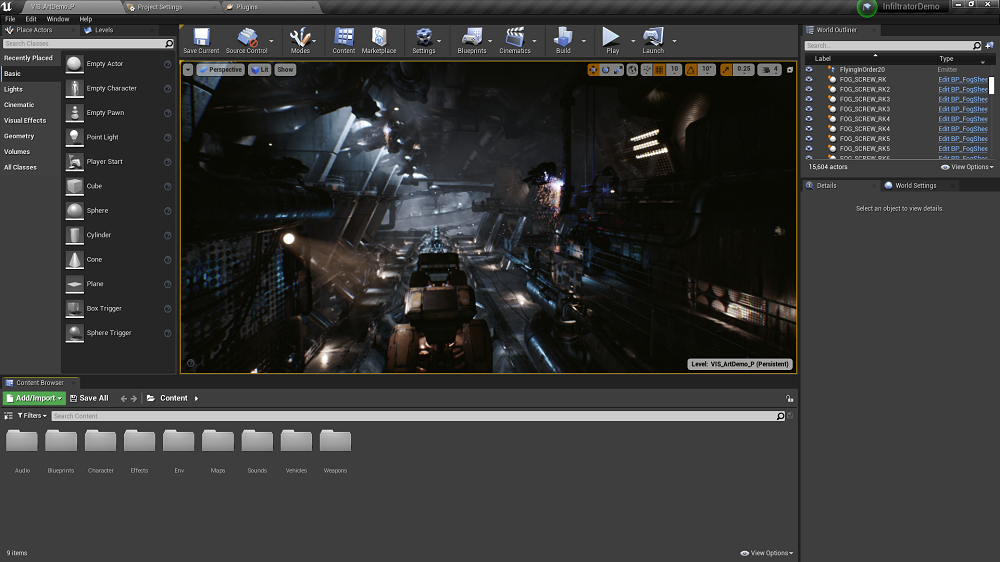Click the Settings gear toolbar icon
The height and width of the screenshot is (562, 1000).
[x=423, y=37]
